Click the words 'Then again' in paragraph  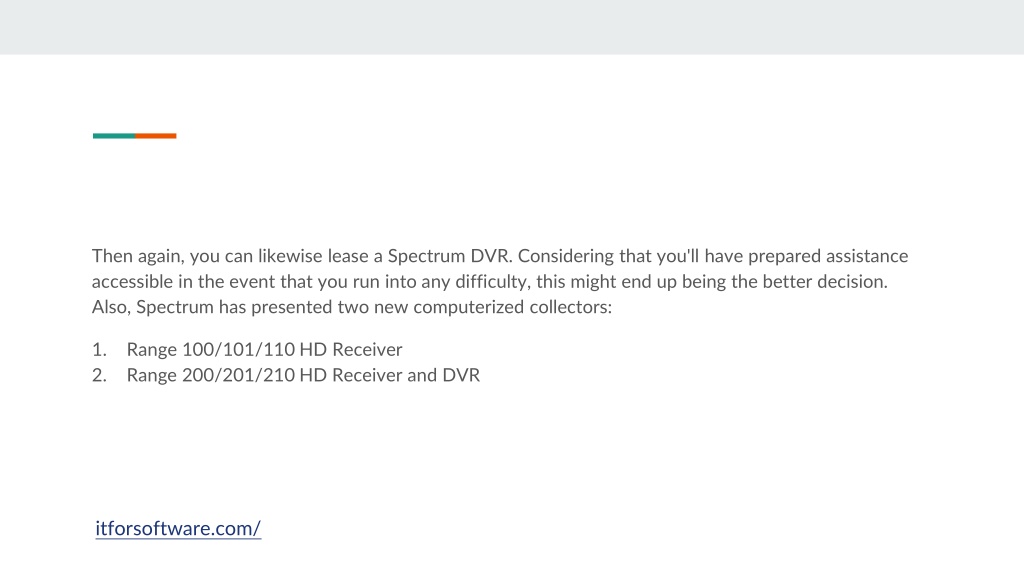click(x=138, y=256)
